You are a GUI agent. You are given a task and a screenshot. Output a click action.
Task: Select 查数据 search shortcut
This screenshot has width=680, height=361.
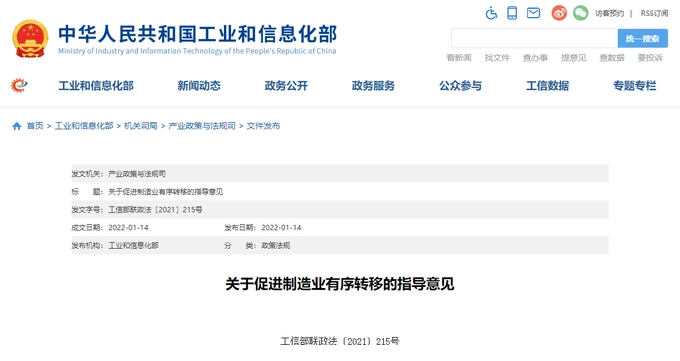[612, 58]
